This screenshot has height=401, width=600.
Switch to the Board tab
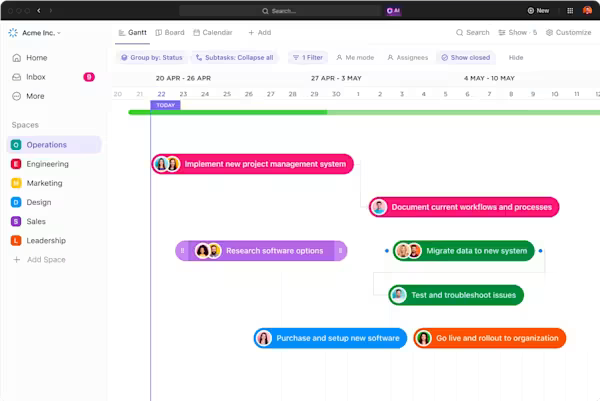coord(169,33)
